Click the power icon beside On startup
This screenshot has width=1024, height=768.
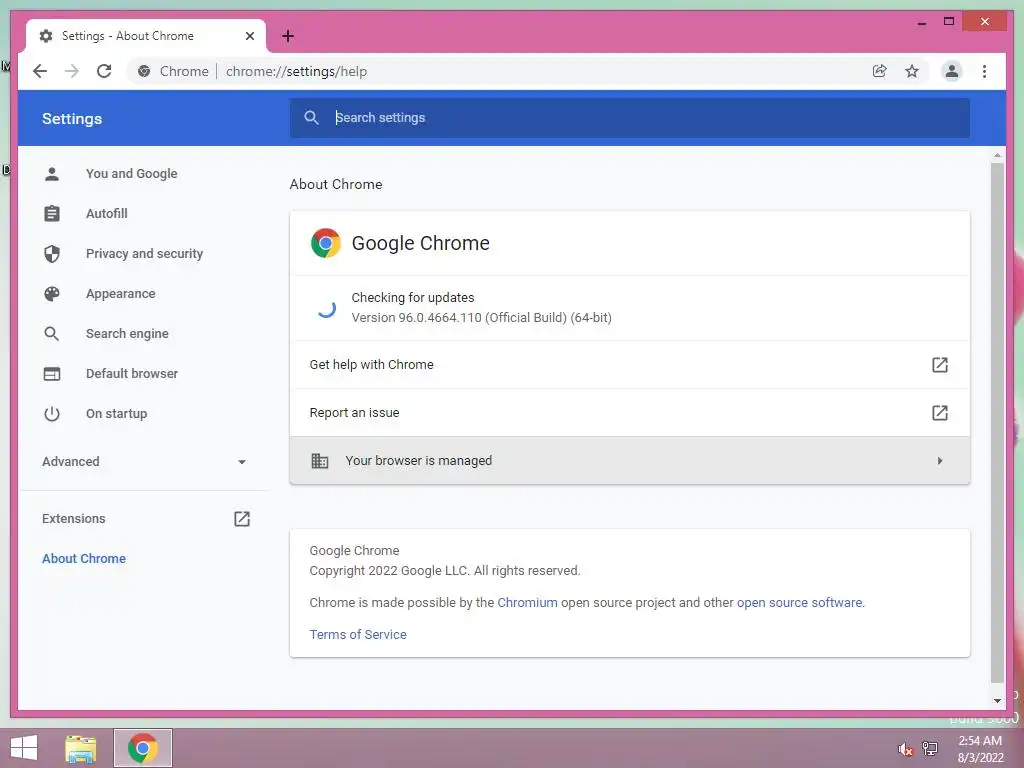pos(52,414)
